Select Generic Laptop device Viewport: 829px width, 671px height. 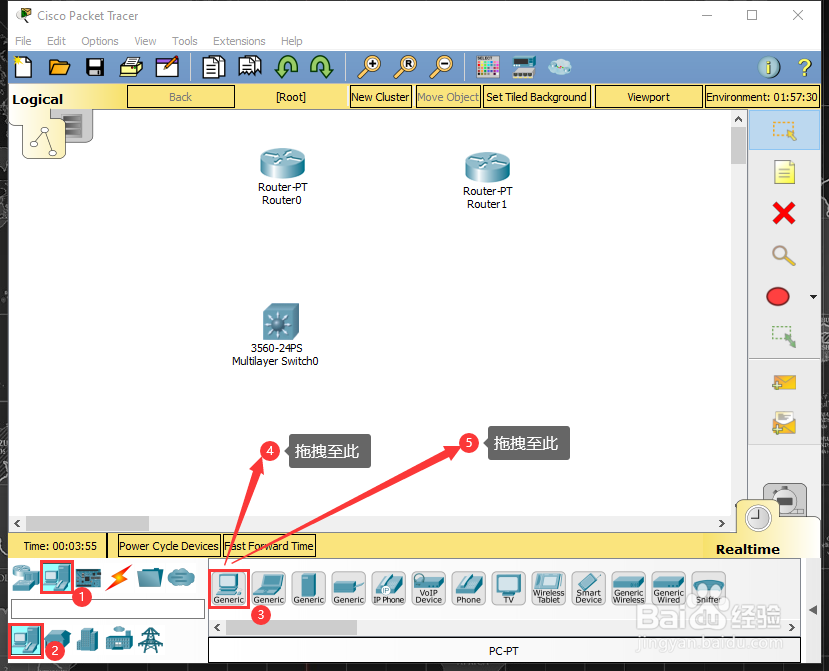pyautogui.click(x=269, y=588)
